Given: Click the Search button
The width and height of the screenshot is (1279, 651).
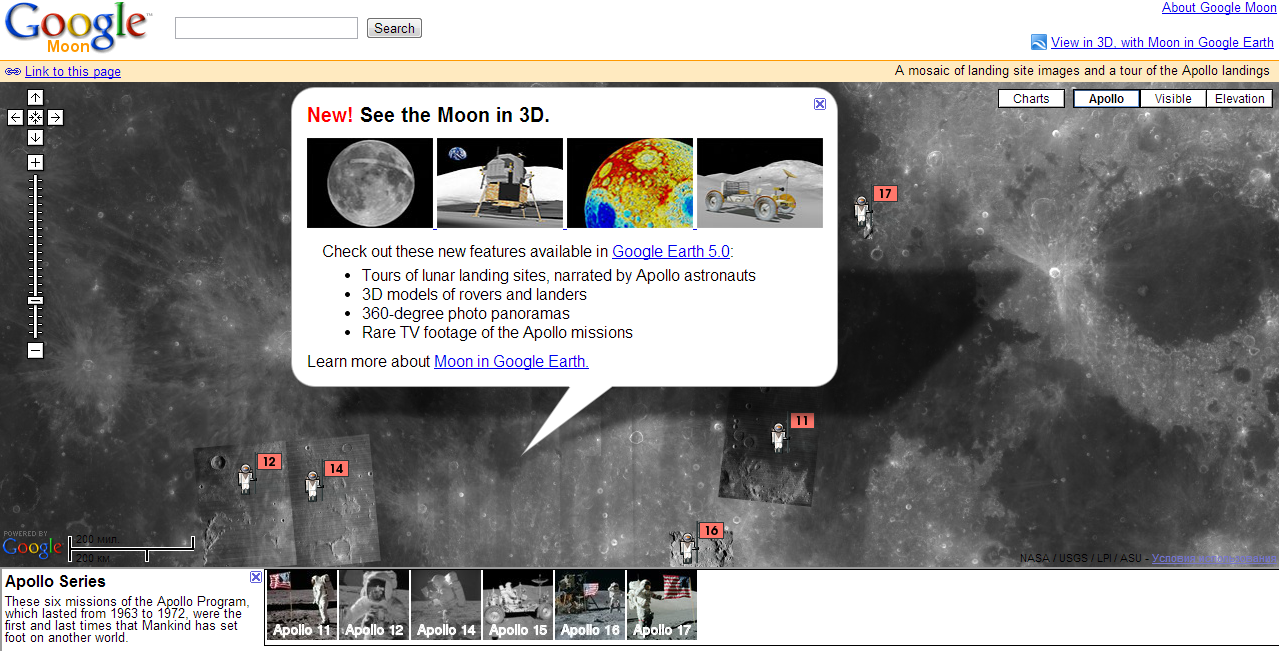Looking at the screenshot, I should click(x=394, y=28).
